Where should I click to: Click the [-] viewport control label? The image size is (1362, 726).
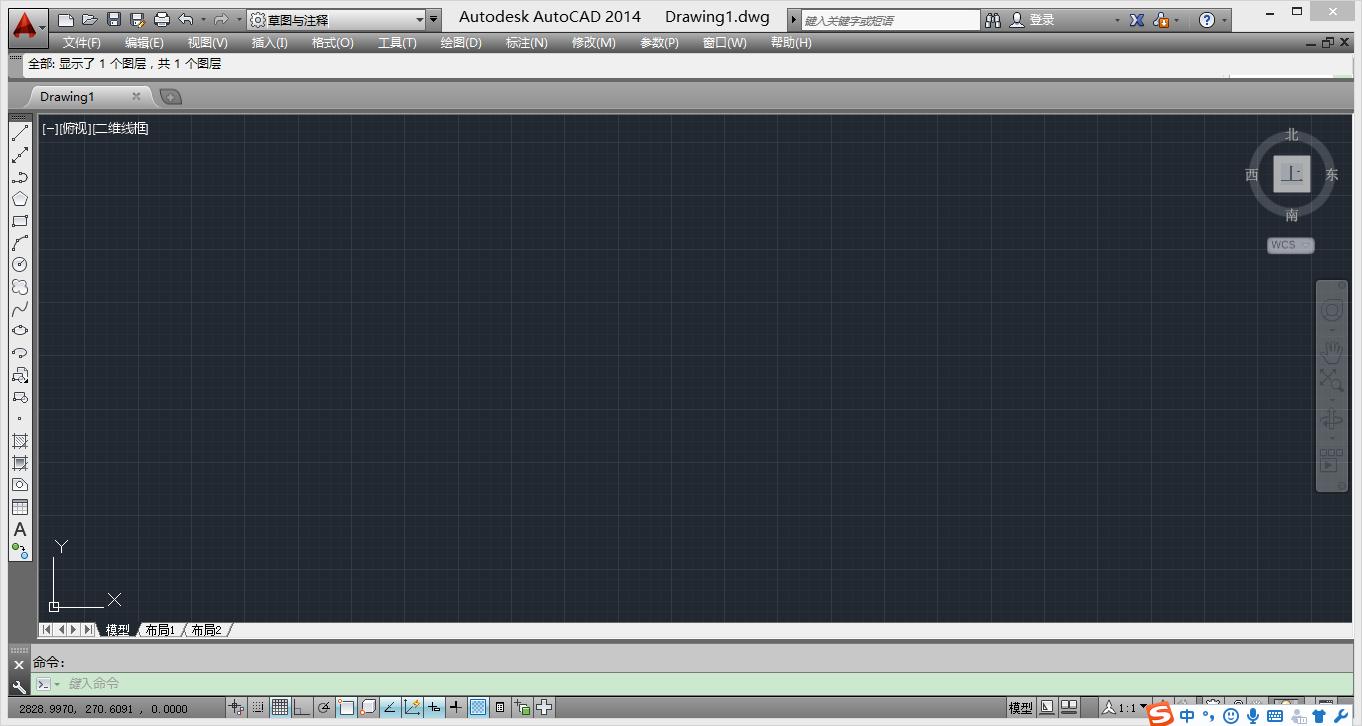point(50,128)
